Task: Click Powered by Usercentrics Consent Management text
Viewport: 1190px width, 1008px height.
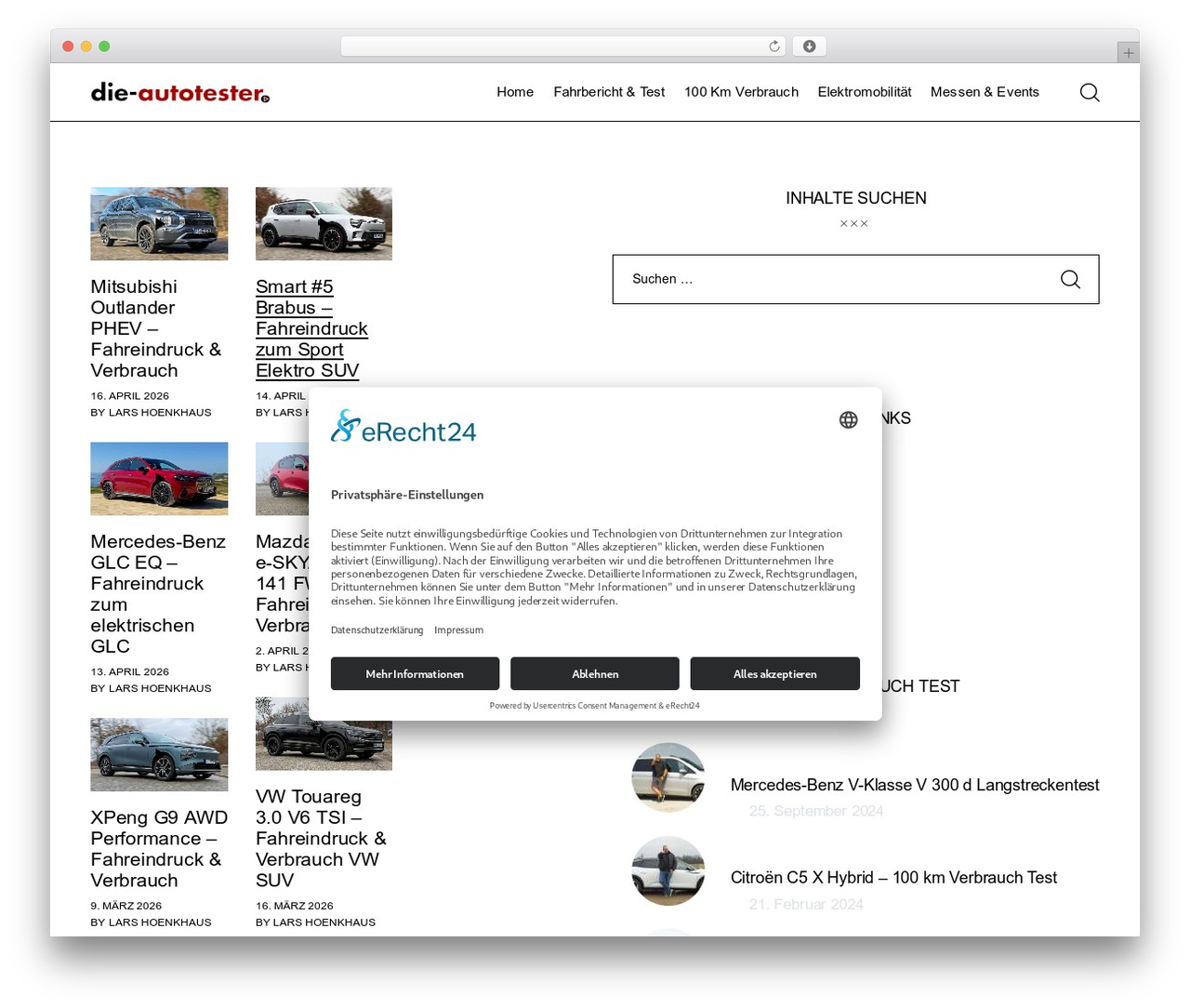Action: (594, 706)
